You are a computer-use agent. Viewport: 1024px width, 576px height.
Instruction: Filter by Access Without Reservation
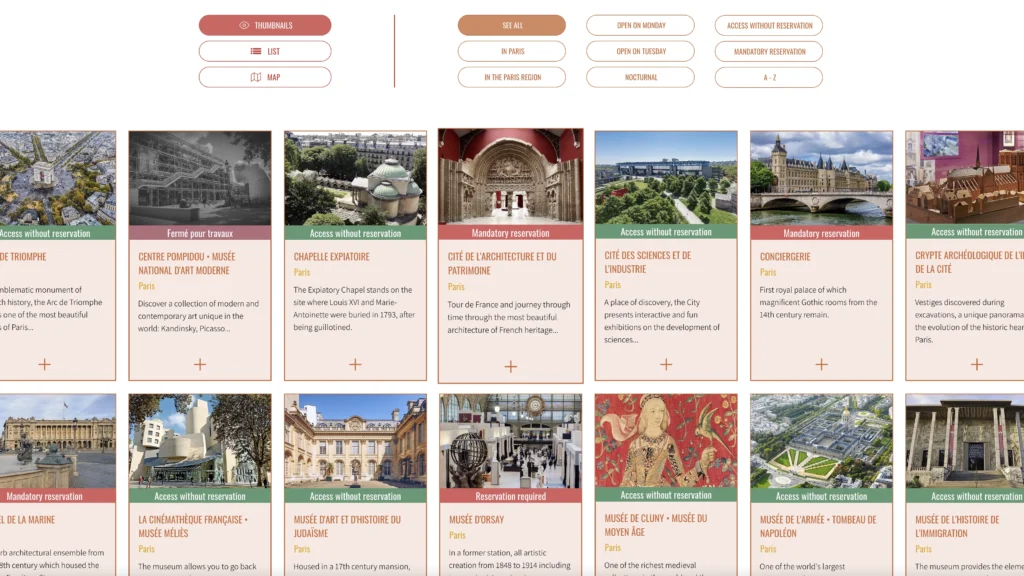coord(768,25)
